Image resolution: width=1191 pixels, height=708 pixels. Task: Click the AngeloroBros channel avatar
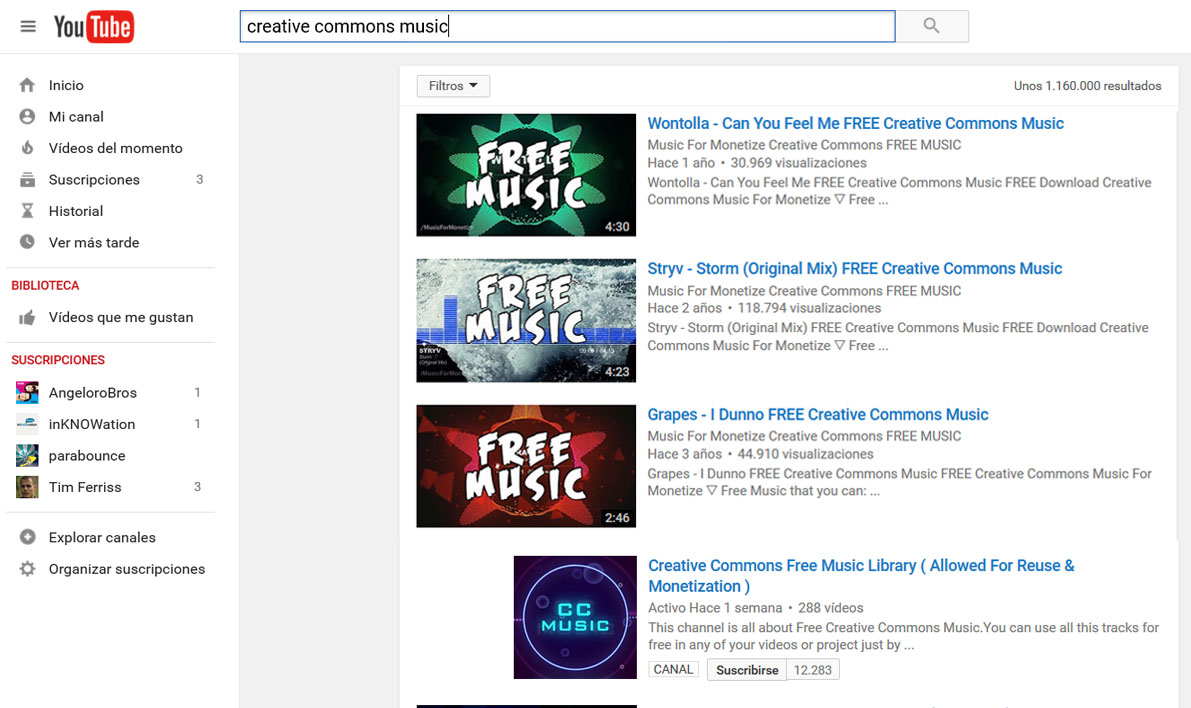27,393
